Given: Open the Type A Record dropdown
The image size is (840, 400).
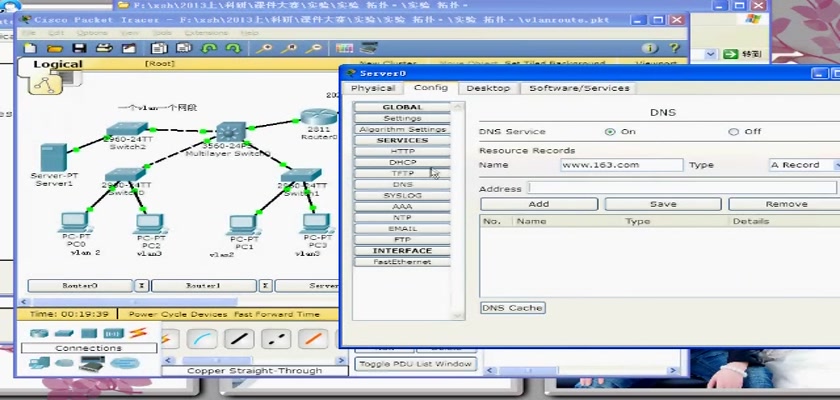Looking at the screenshot, I should point(804,165).
